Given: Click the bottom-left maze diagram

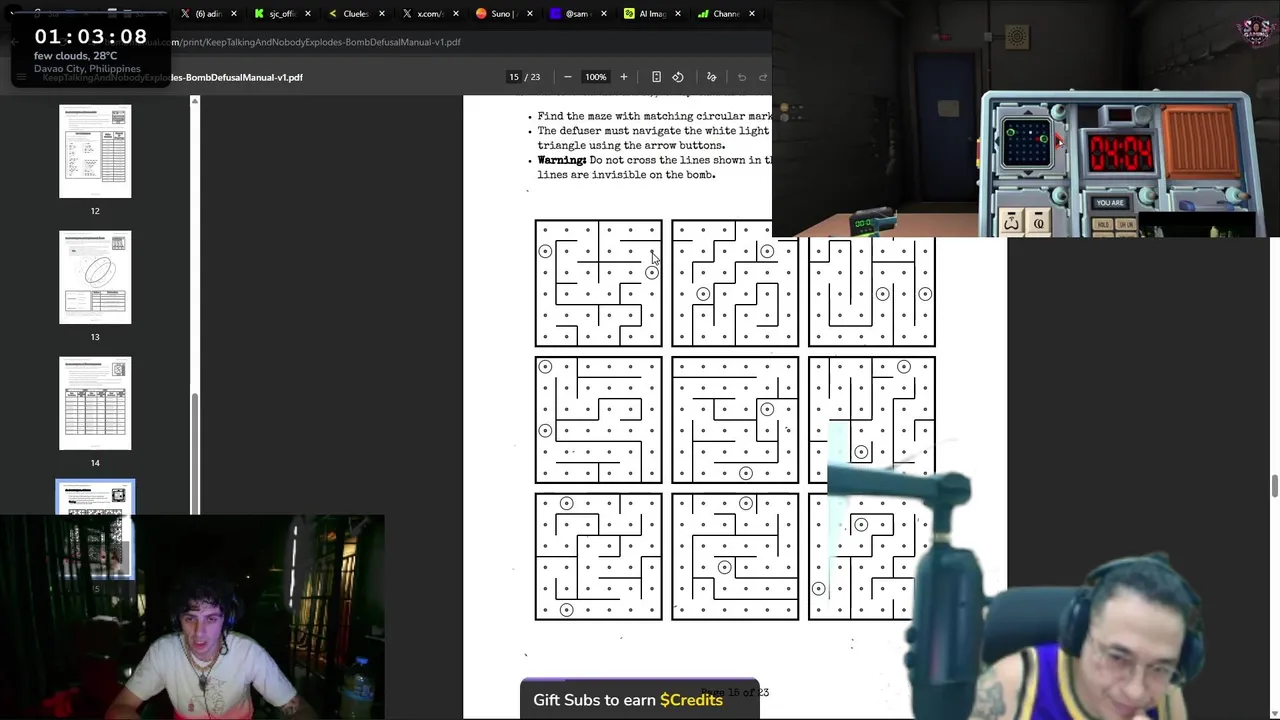Looking at the screenshot, I should pos(598,557).
